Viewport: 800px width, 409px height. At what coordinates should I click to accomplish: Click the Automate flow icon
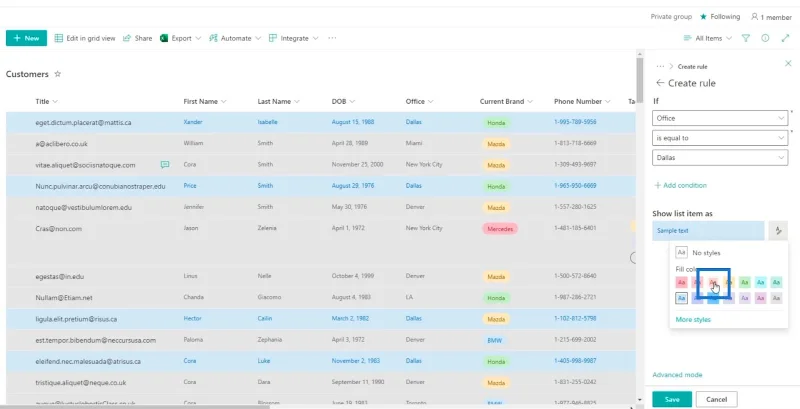point(213,38)
